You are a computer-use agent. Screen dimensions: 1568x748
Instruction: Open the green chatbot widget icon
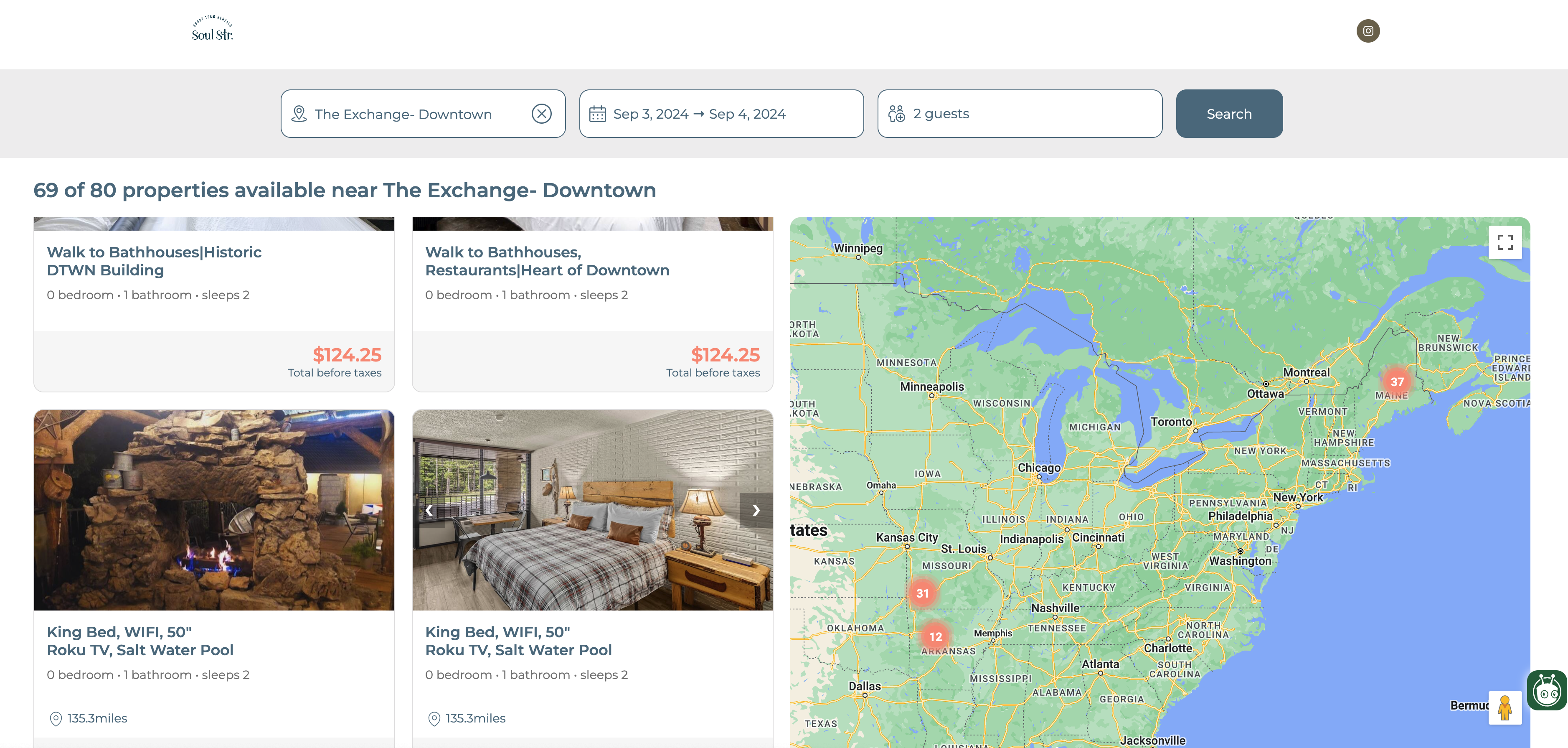tap(1546, 691)
